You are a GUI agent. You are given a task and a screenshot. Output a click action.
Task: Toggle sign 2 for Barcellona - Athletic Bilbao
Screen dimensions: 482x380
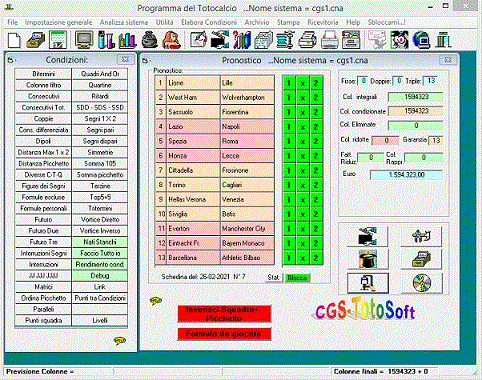tap(316, 258)
